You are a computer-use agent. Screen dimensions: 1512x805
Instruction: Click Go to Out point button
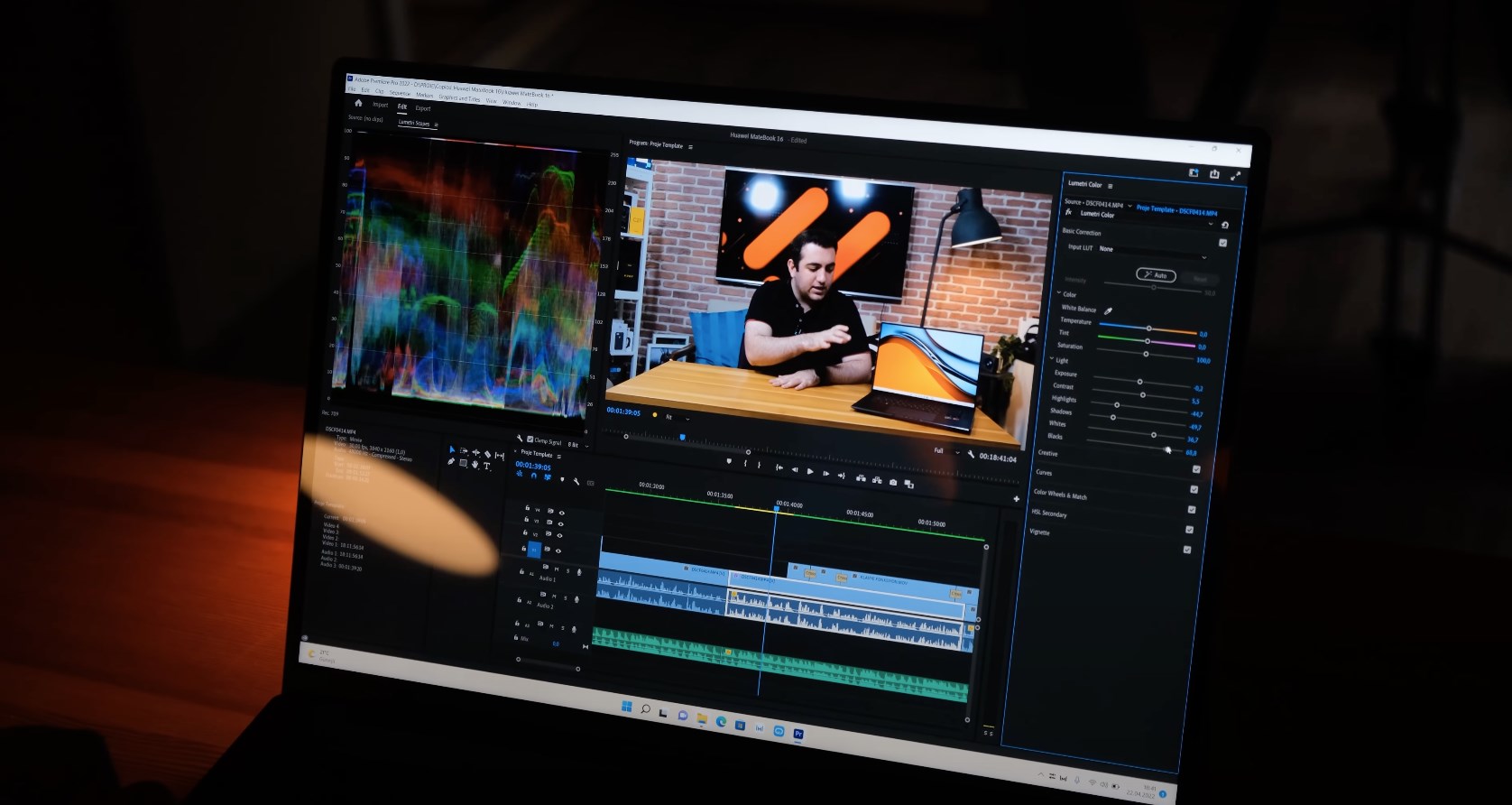[x=842, y=476]
